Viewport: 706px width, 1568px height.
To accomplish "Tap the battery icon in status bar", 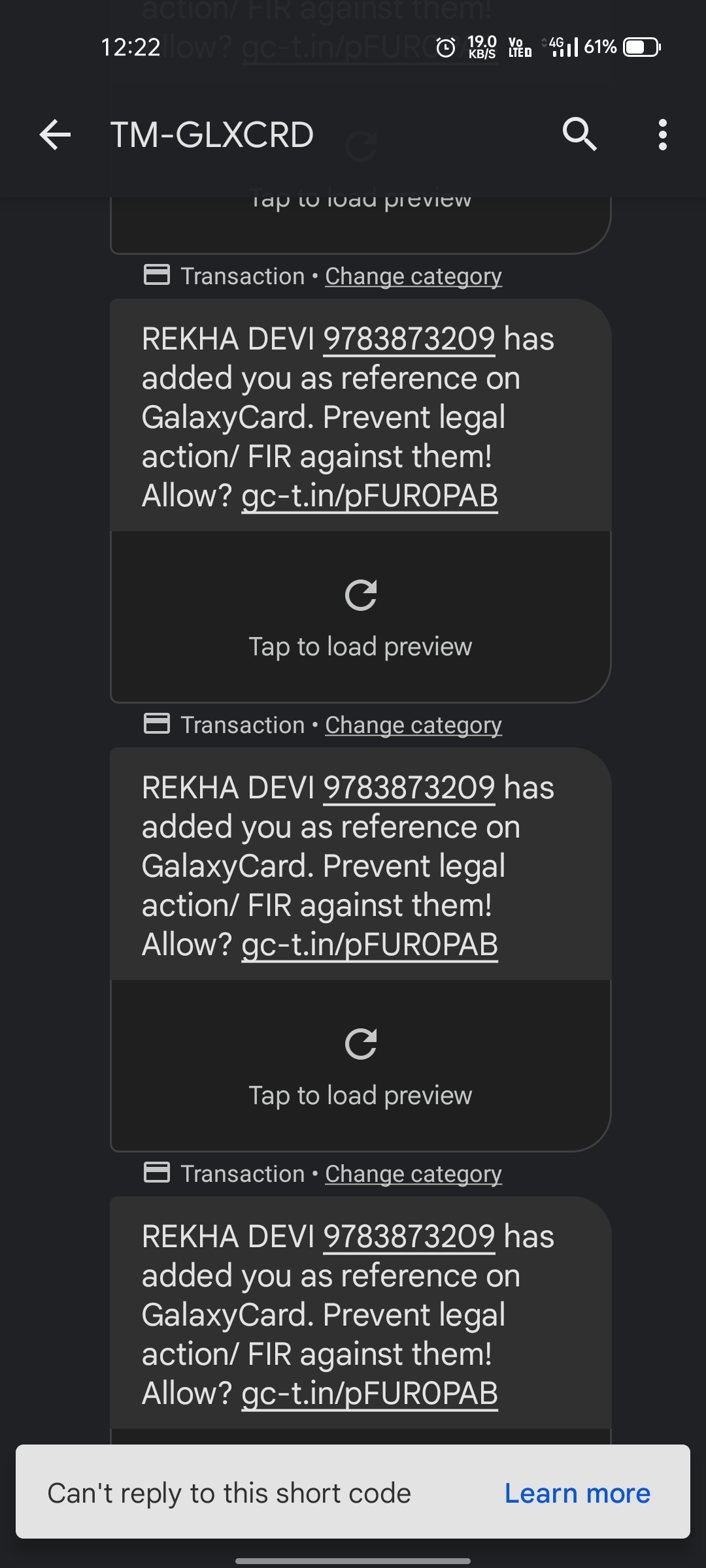I will point(642,48).
